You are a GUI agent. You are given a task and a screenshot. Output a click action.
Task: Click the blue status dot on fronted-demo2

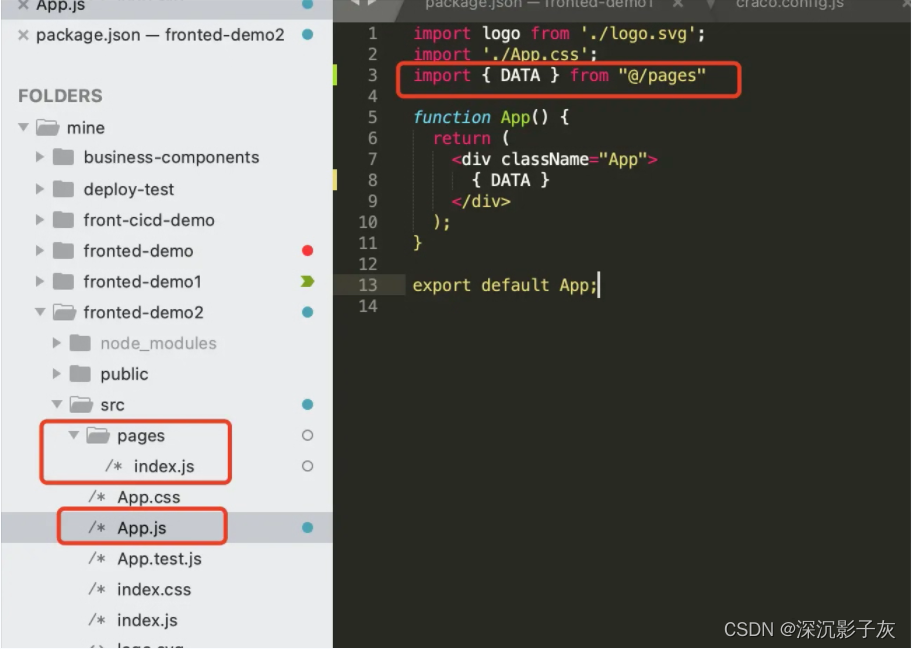[308, 312]
